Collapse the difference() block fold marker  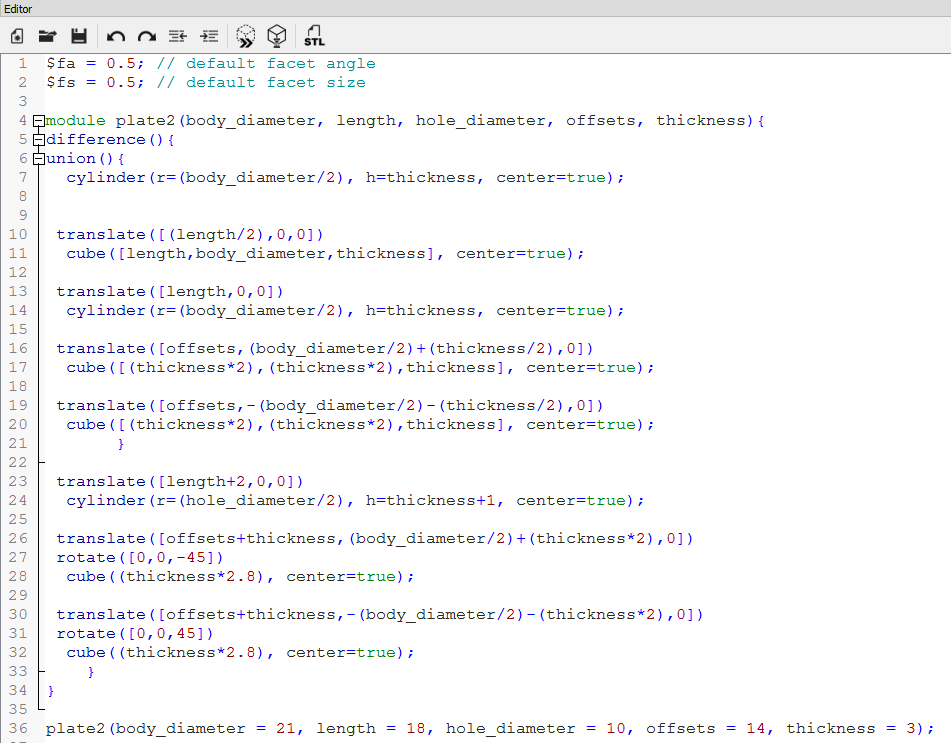point(38,140)
